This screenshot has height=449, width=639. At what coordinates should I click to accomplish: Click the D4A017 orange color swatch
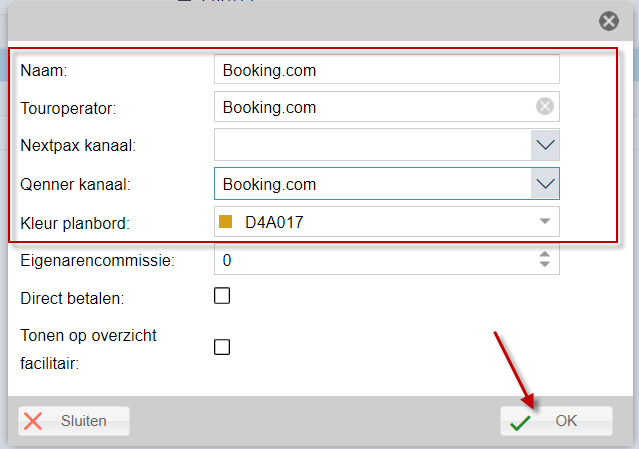coord(225,222)
